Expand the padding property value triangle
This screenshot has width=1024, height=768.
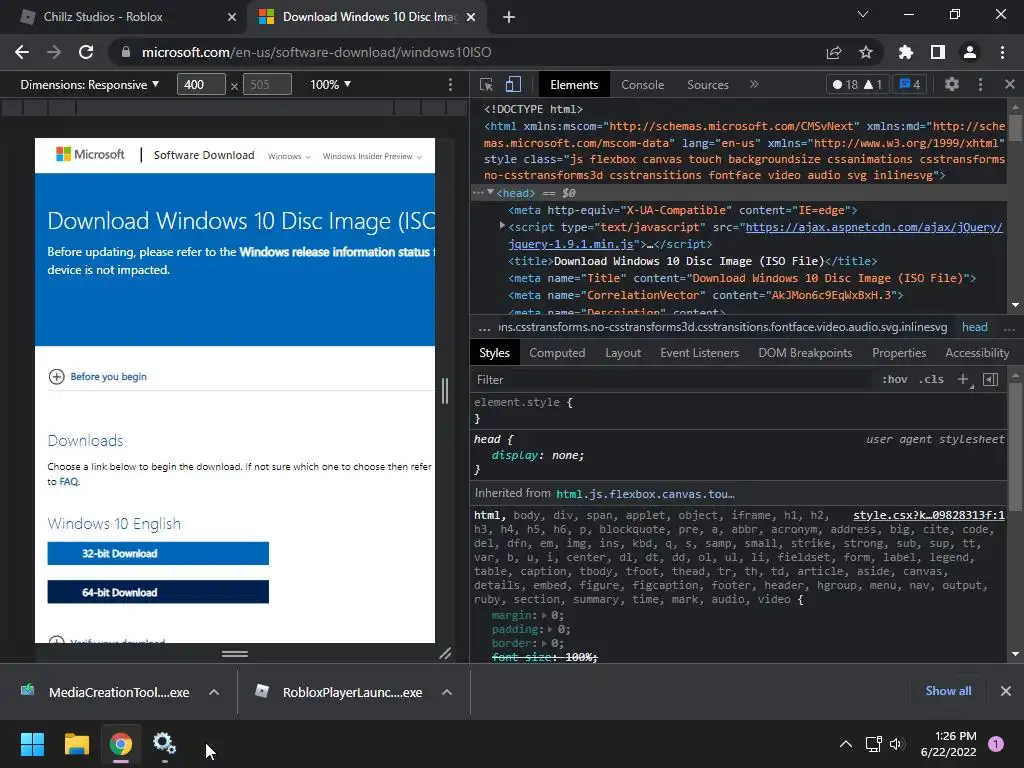[549, 629]
